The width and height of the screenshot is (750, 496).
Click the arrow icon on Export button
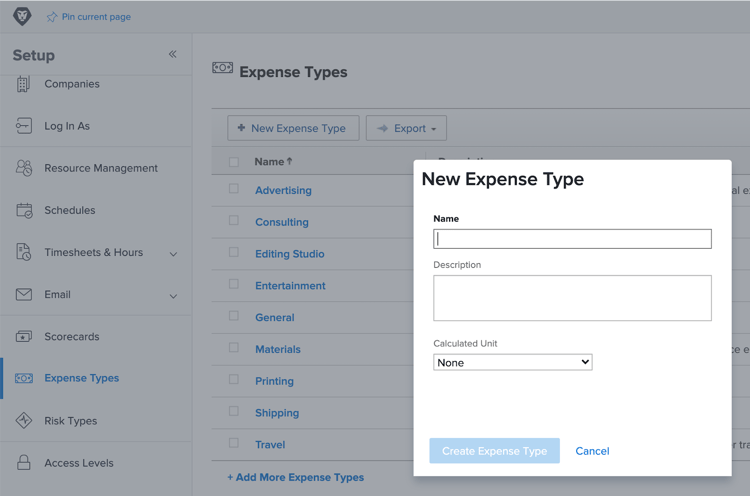pyautogui.click(x=382, y=128)
